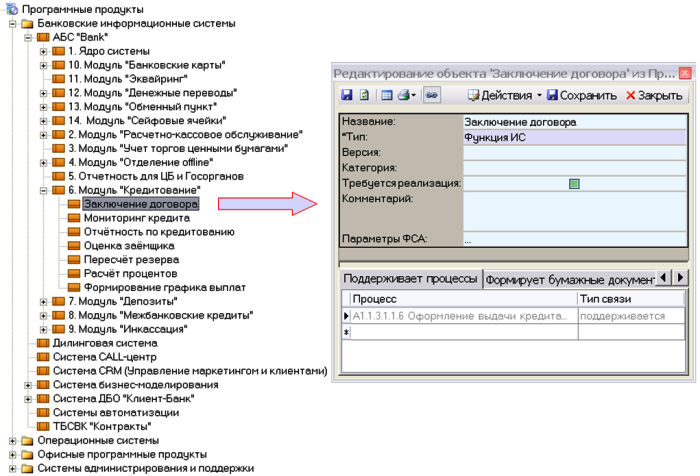Click the 'Параметры ФСА' ellipsis field
Viewport: 700px width, 476px height.
pos(574,239)
